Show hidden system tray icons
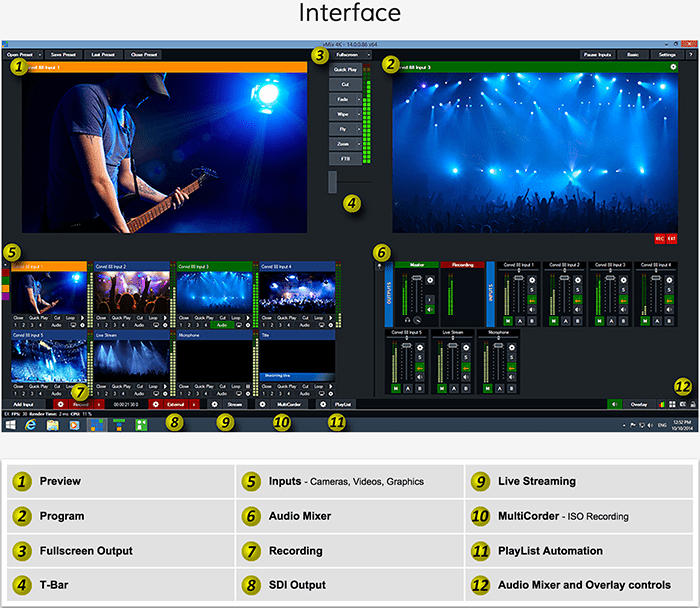700x608 pixels. (x=624, y=425)
